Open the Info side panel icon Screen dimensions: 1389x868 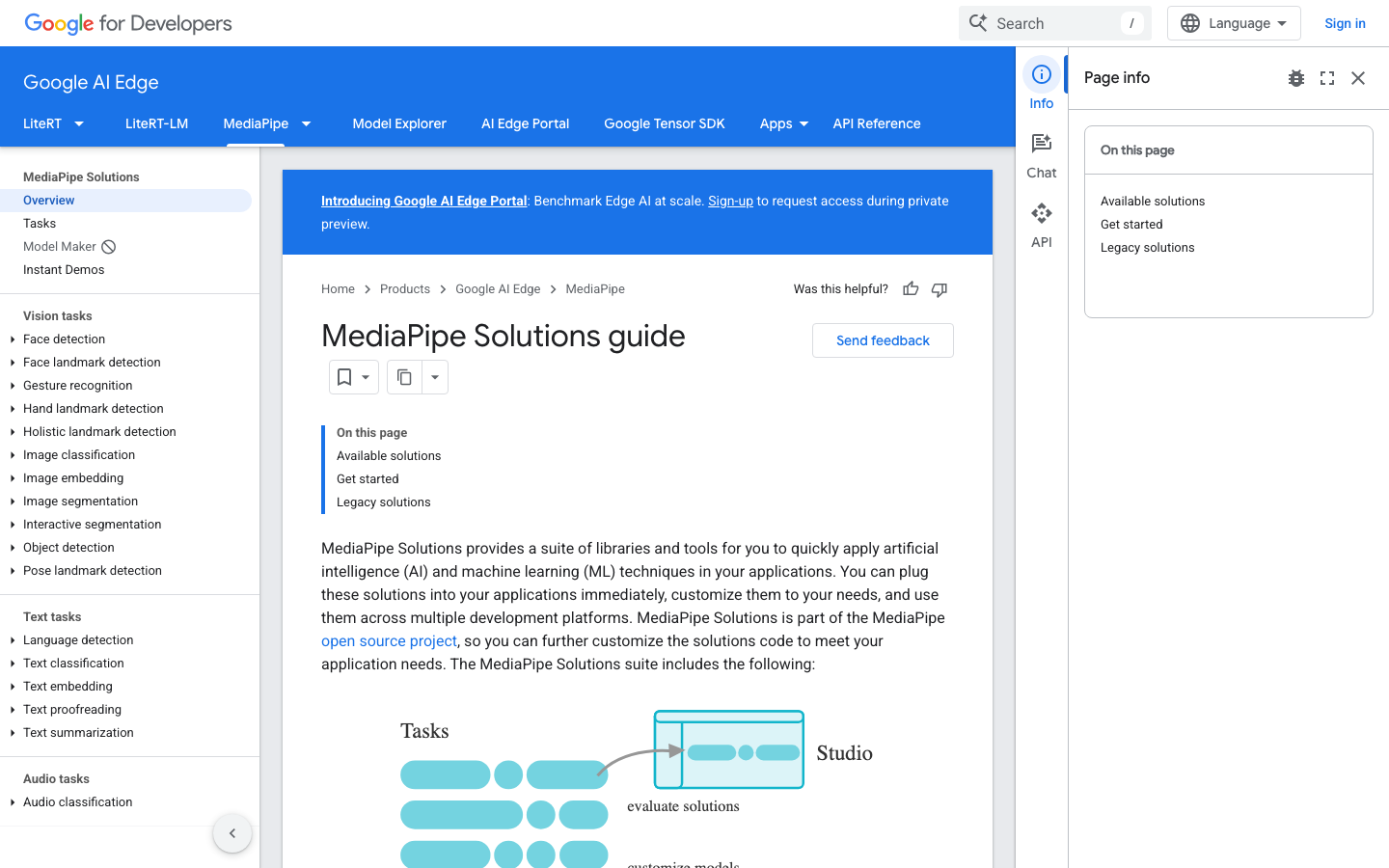pos(1041,75)
